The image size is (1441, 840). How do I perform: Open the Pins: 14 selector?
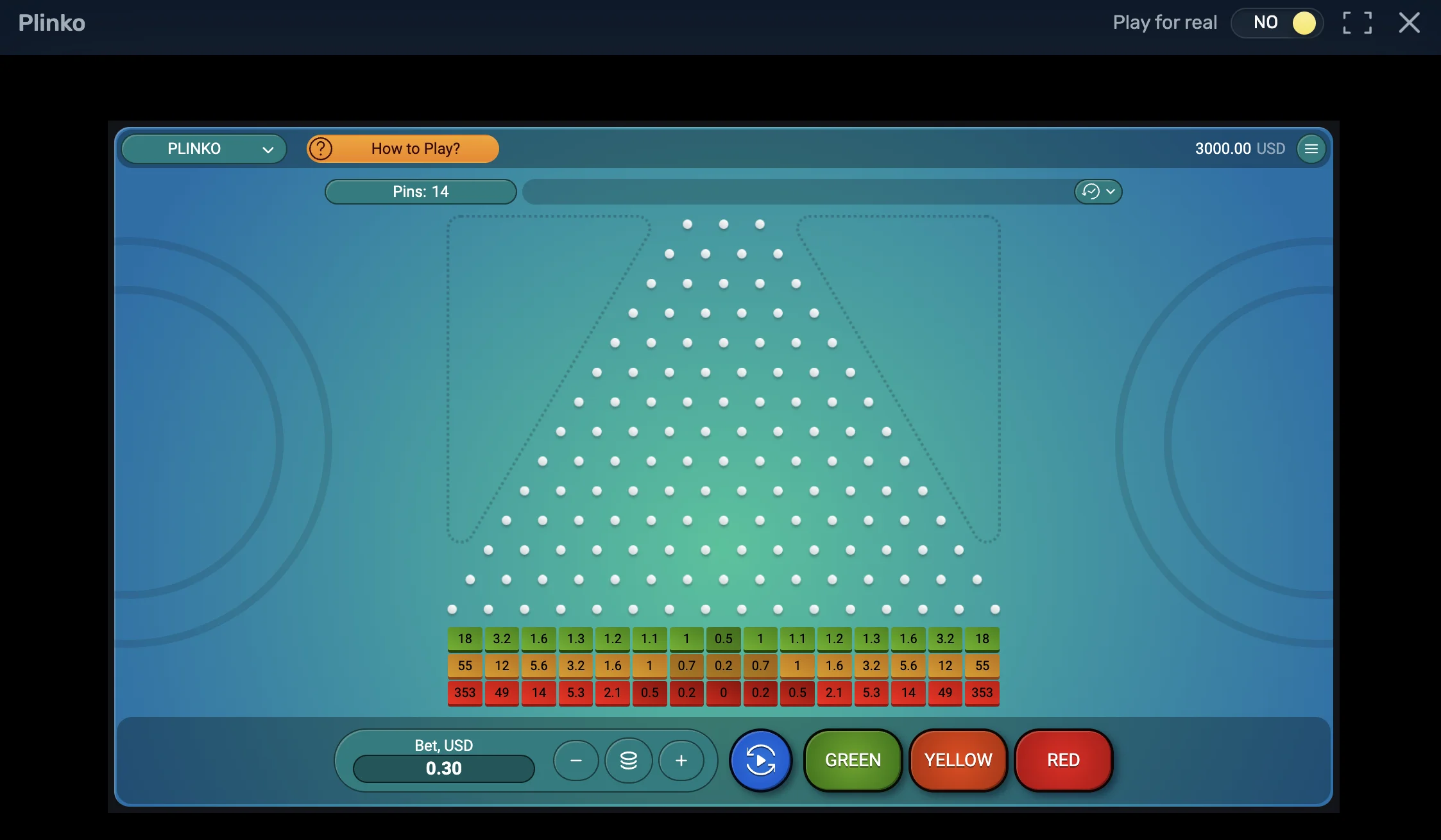(420, 192)
